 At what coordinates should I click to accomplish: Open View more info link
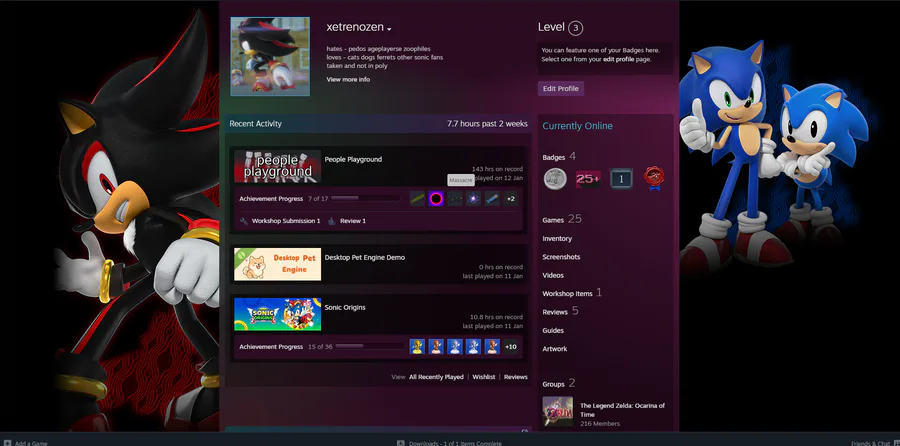(x=348, y=80)
